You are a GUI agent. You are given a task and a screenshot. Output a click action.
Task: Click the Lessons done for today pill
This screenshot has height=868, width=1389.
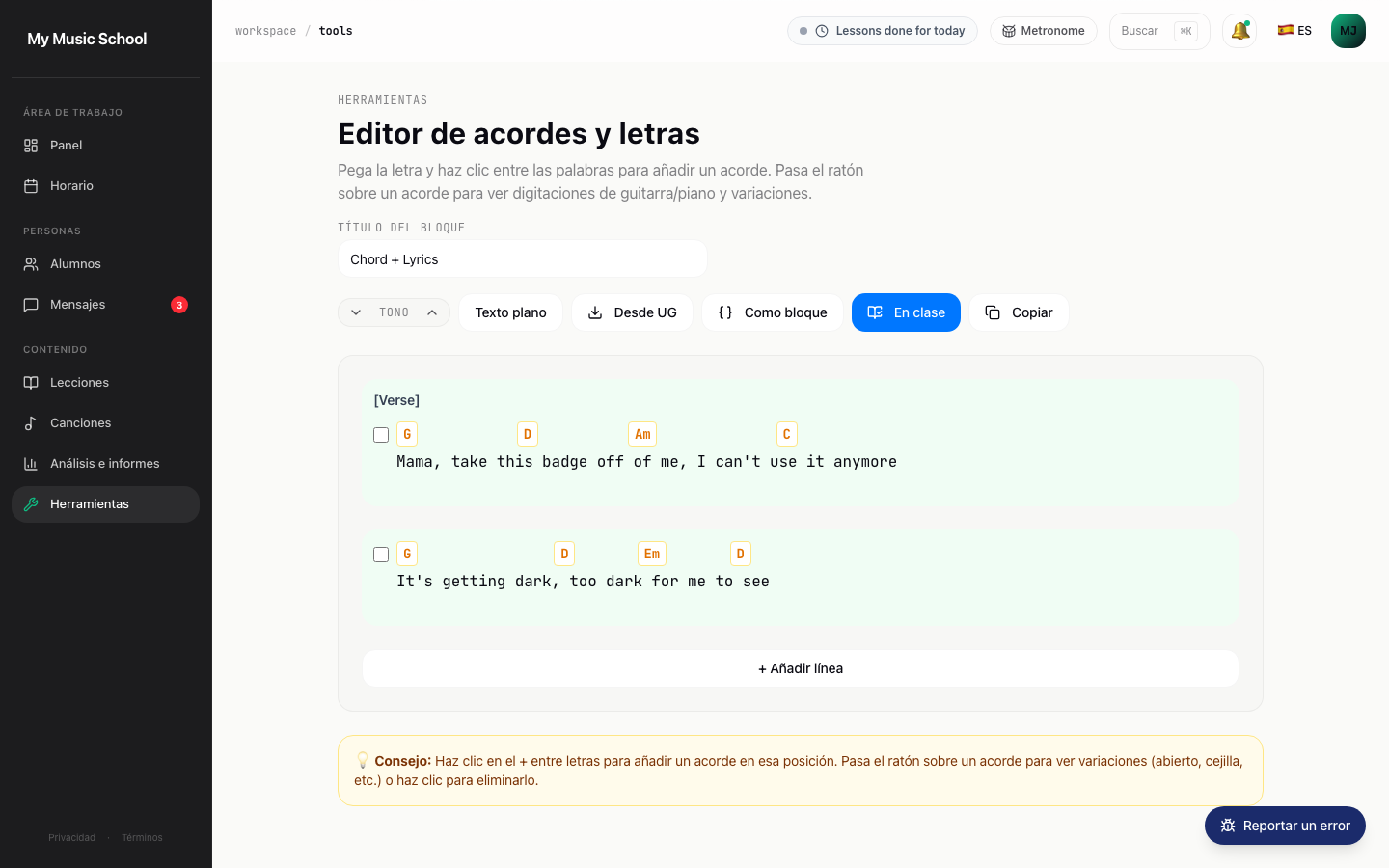coord(883,31)
